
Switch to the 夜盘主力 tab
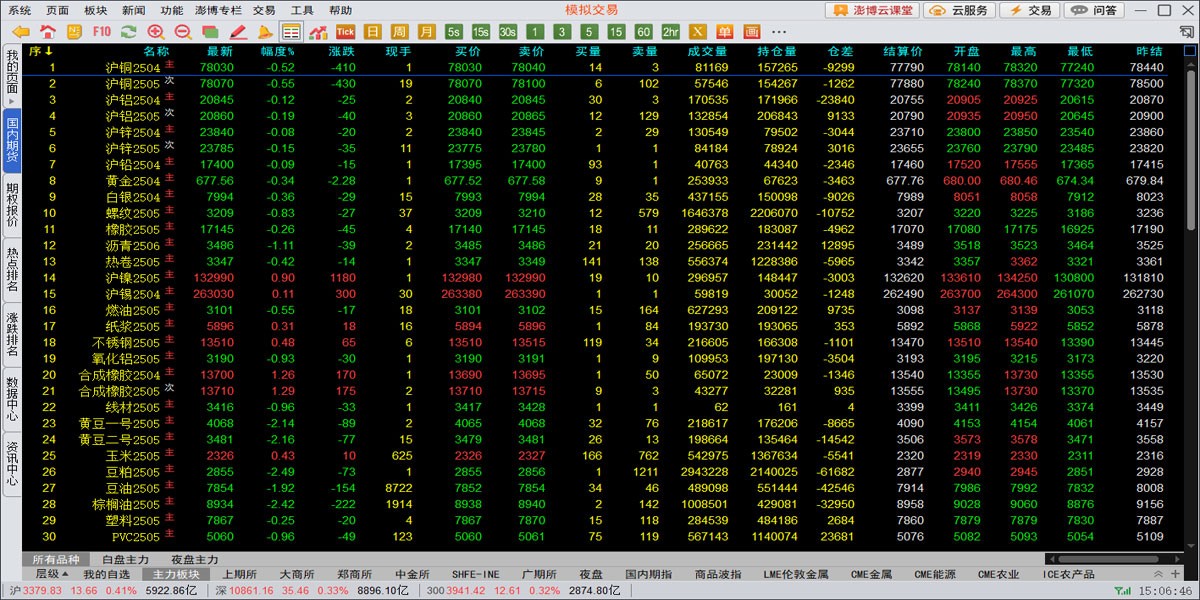tap(195, 559)
